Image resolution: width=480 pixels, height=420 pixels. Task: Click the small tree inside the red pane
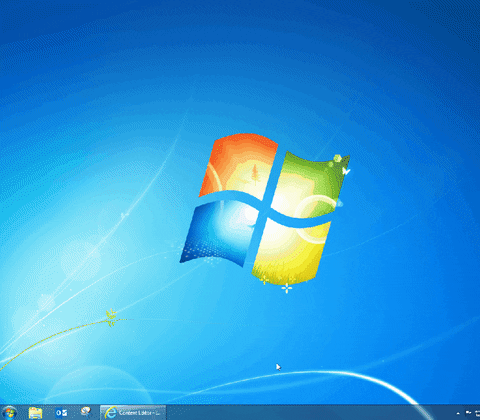255,174
